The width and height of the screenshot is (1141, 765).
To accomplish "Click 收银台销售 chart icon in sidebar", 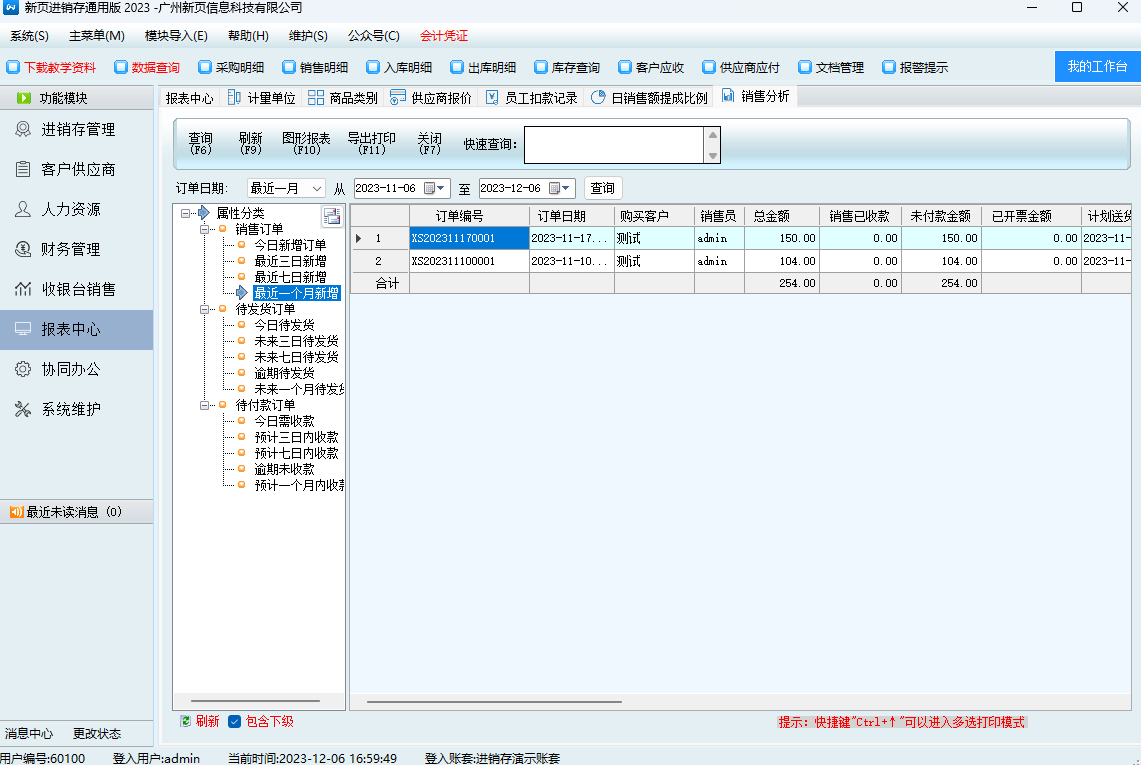I will pyautogui.click(x=23, y=290).
